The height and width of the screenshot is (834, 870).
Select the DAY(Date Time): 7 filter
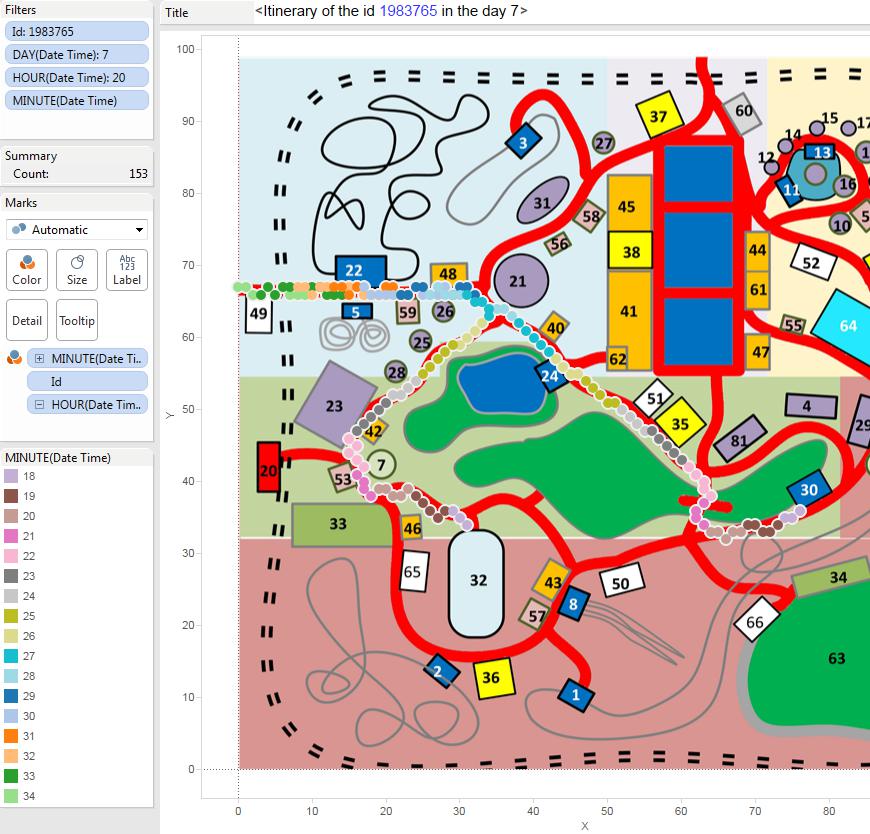[x=77, y=55]
